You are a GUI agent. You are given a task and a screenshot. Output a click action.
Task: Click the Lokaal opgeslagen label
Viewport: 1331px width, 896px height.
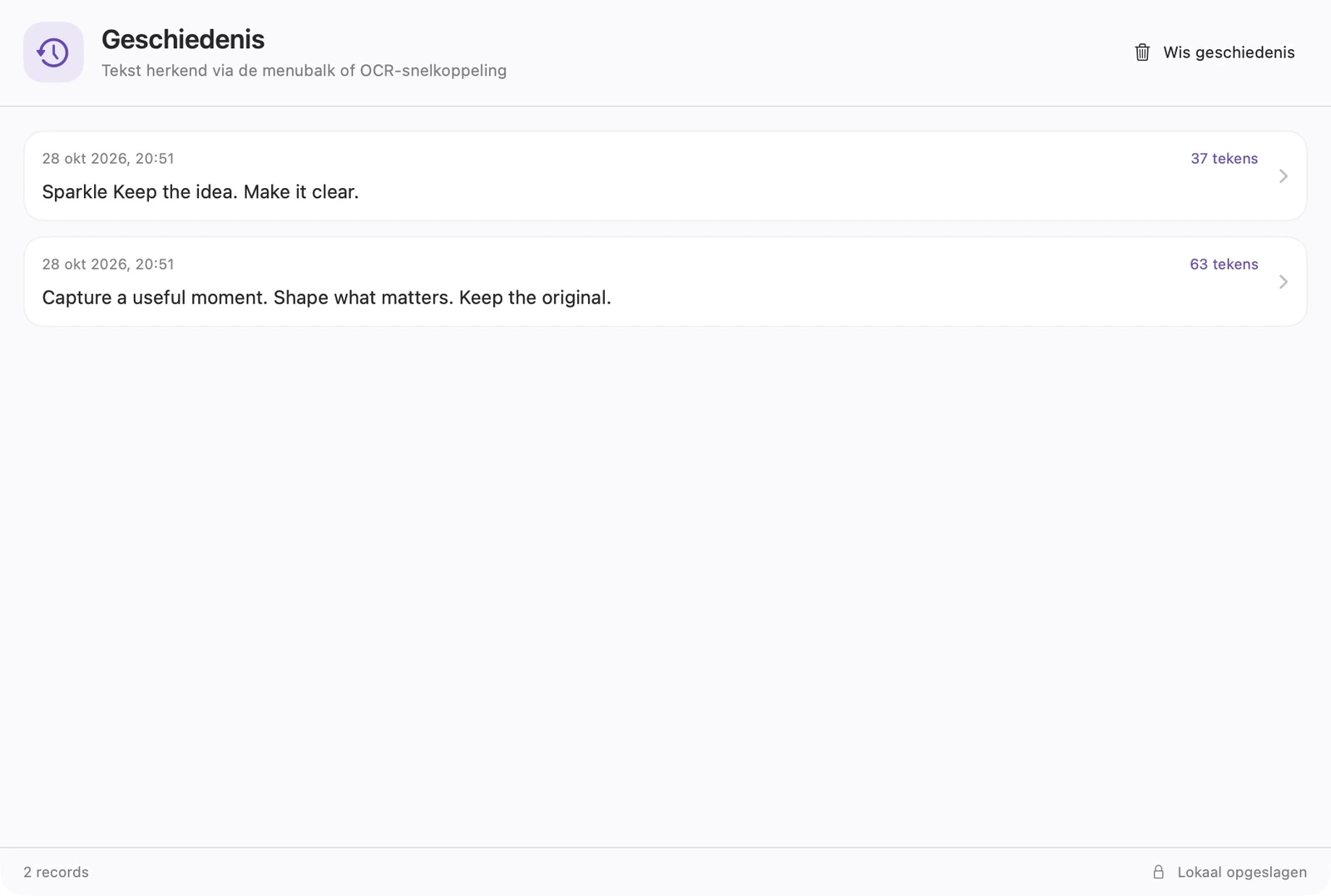click(x=1242, y=872)
